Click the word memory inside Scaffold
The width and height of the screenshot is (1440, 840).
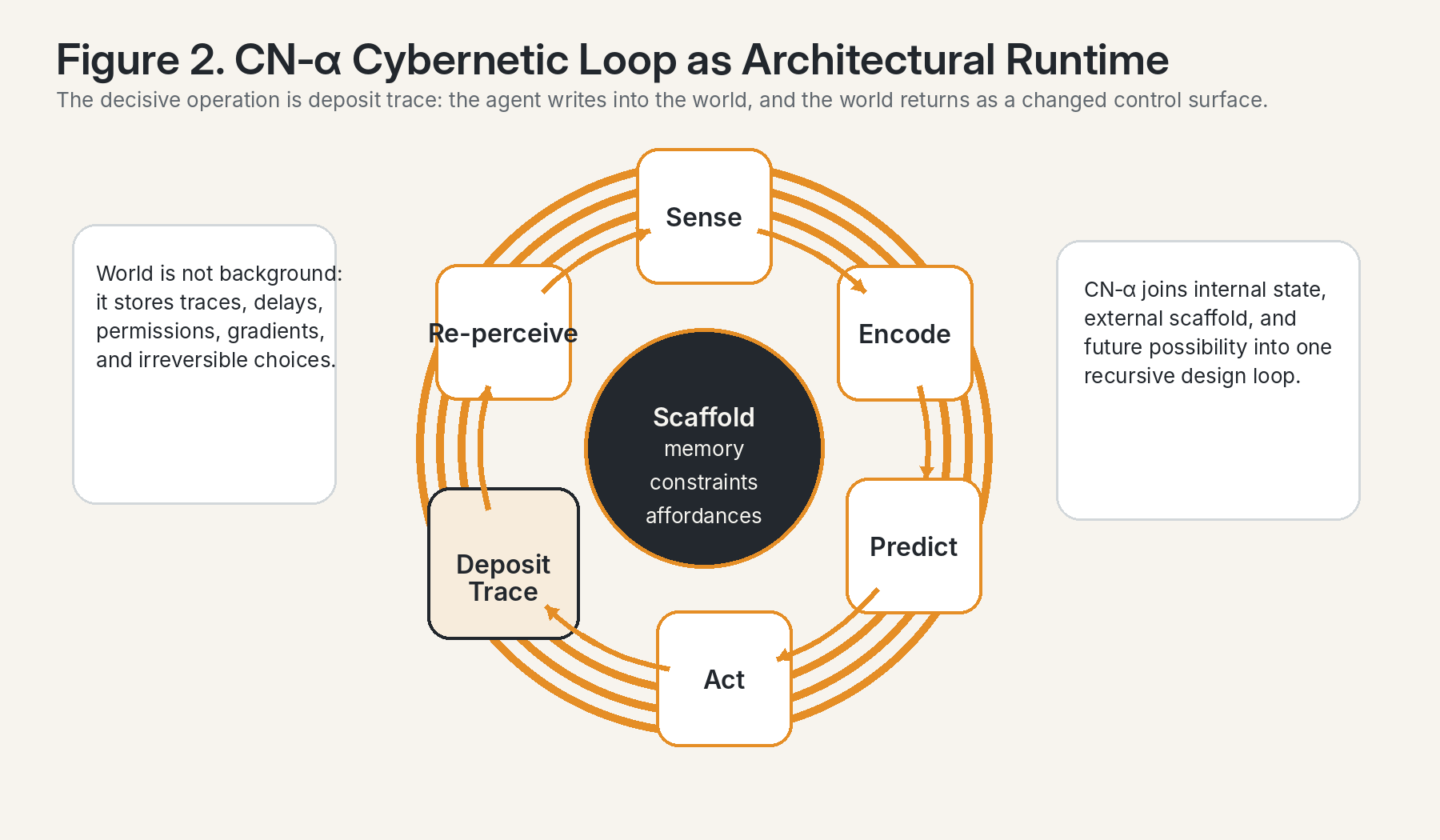pyautogui.click(x=704, y=449)
